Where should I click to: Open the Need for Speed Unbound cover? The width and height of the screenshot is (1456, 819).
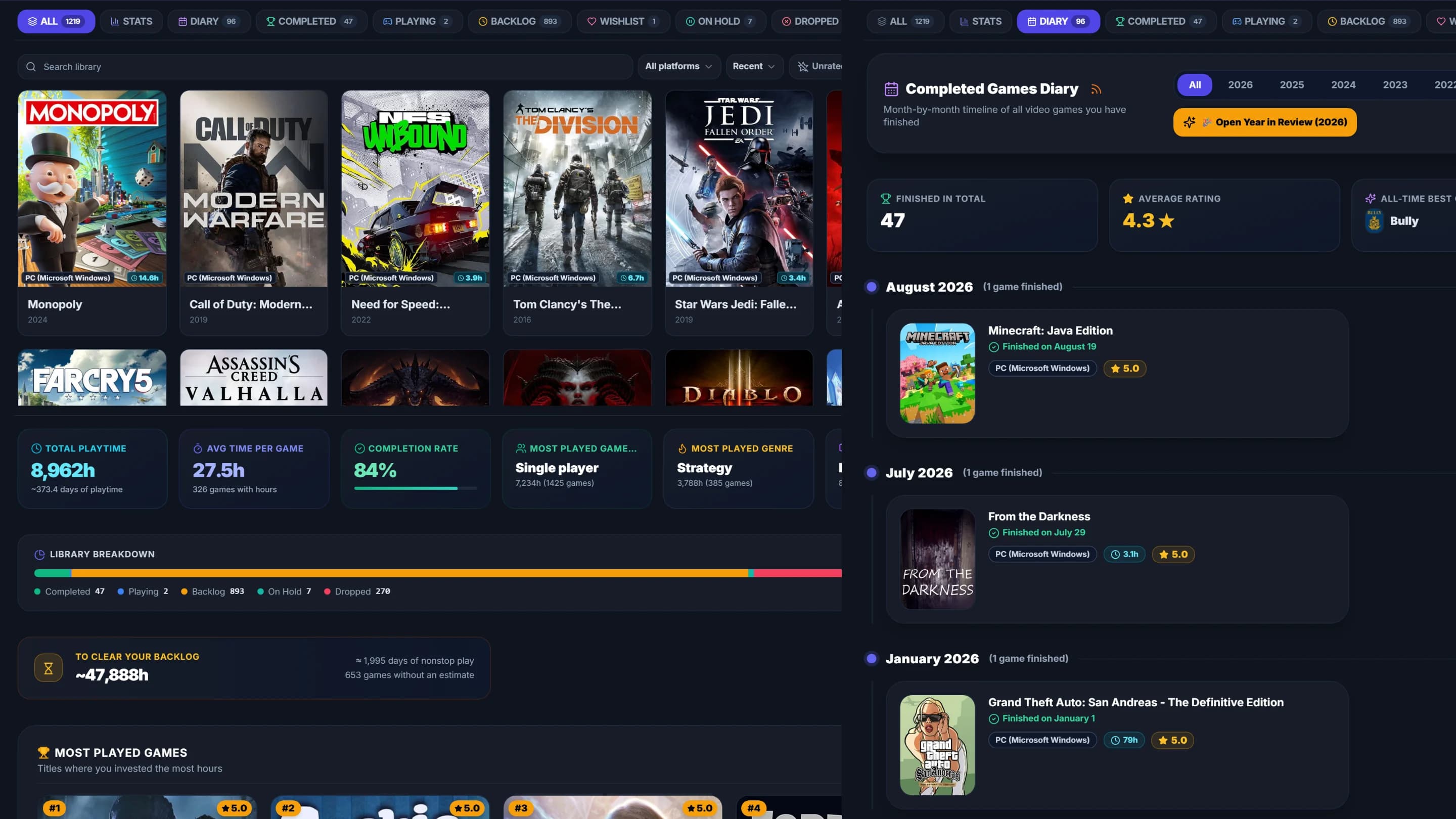pyautogui.click(x=416, y=188)
